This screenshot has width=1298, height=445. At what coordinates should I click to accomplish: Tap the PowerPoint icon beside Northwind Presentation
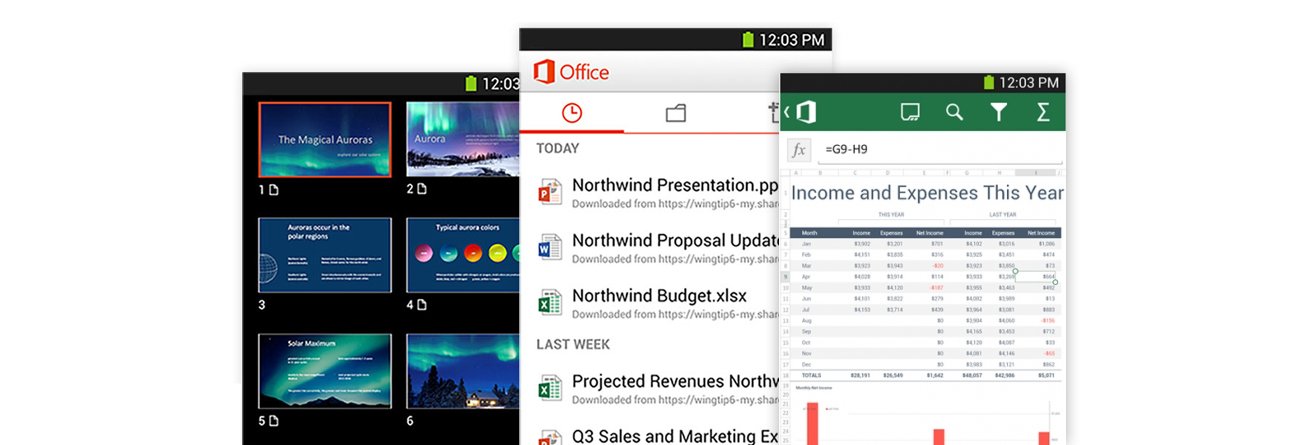[550, 192]
